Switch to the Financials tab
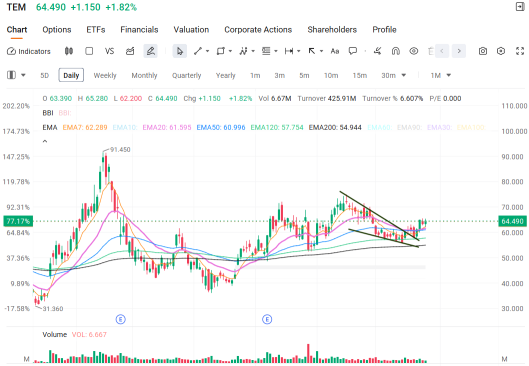This screenshot has width=529, height=366. click(x=139, y=30)
